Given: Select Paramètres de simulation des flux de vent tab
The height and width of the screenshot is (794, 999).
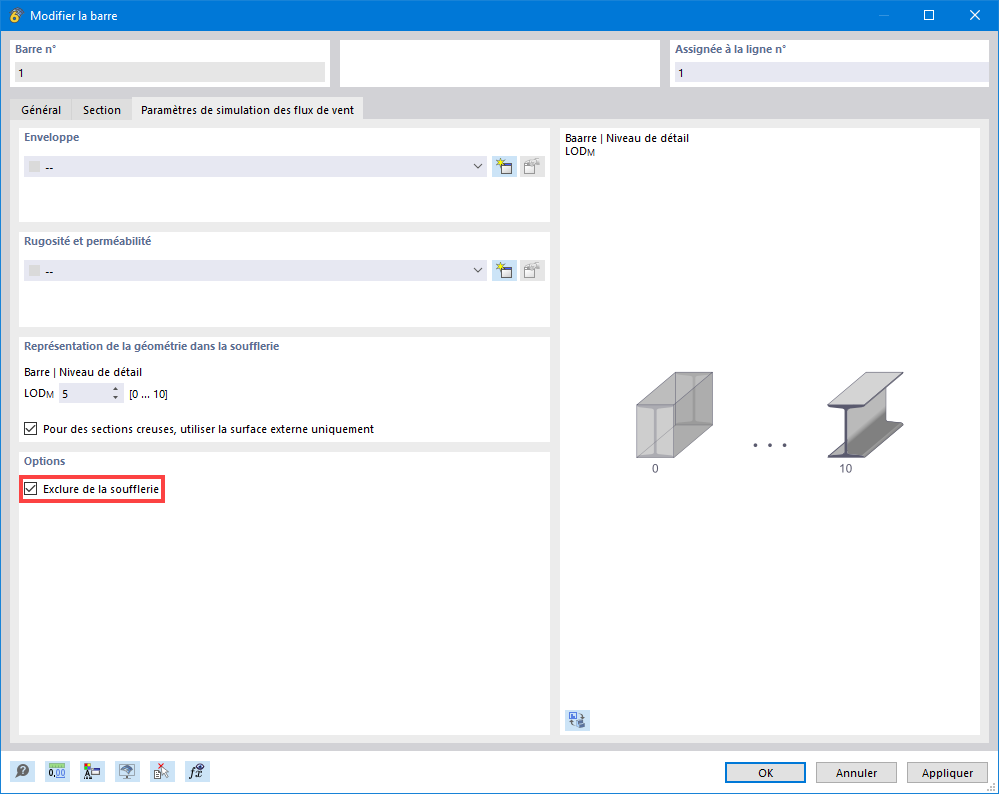Looking at the screenshot, I should pos(247,110).
